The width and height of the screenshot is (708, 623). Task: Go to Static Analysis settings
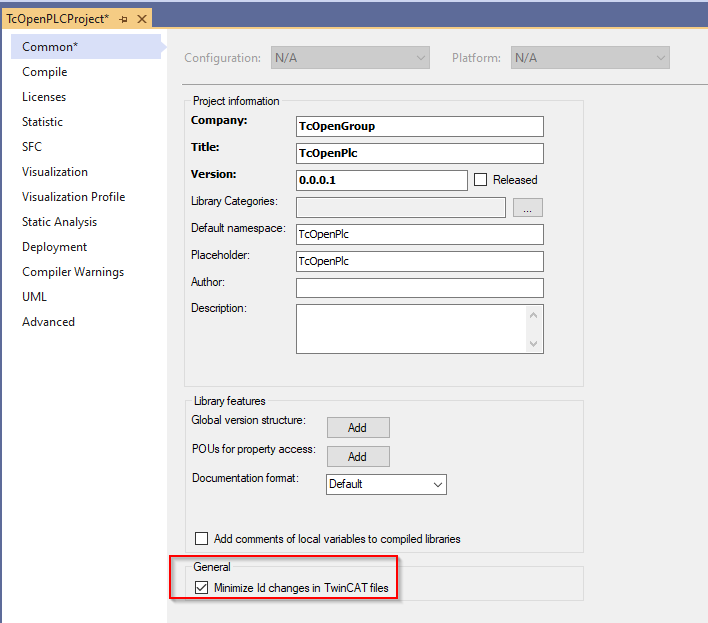pos(60,222)
